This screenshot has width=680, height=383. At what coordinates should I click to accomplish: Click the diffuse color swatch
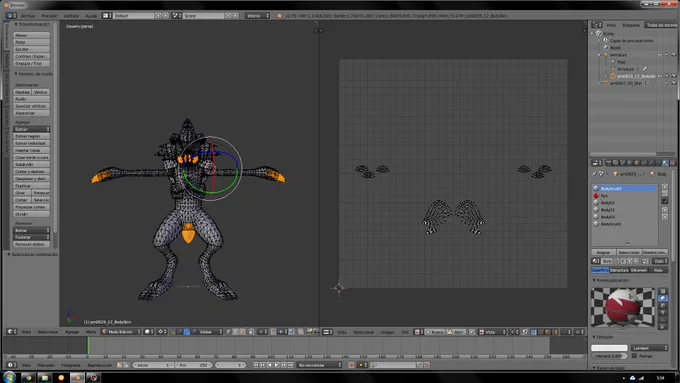coord(609,348)
